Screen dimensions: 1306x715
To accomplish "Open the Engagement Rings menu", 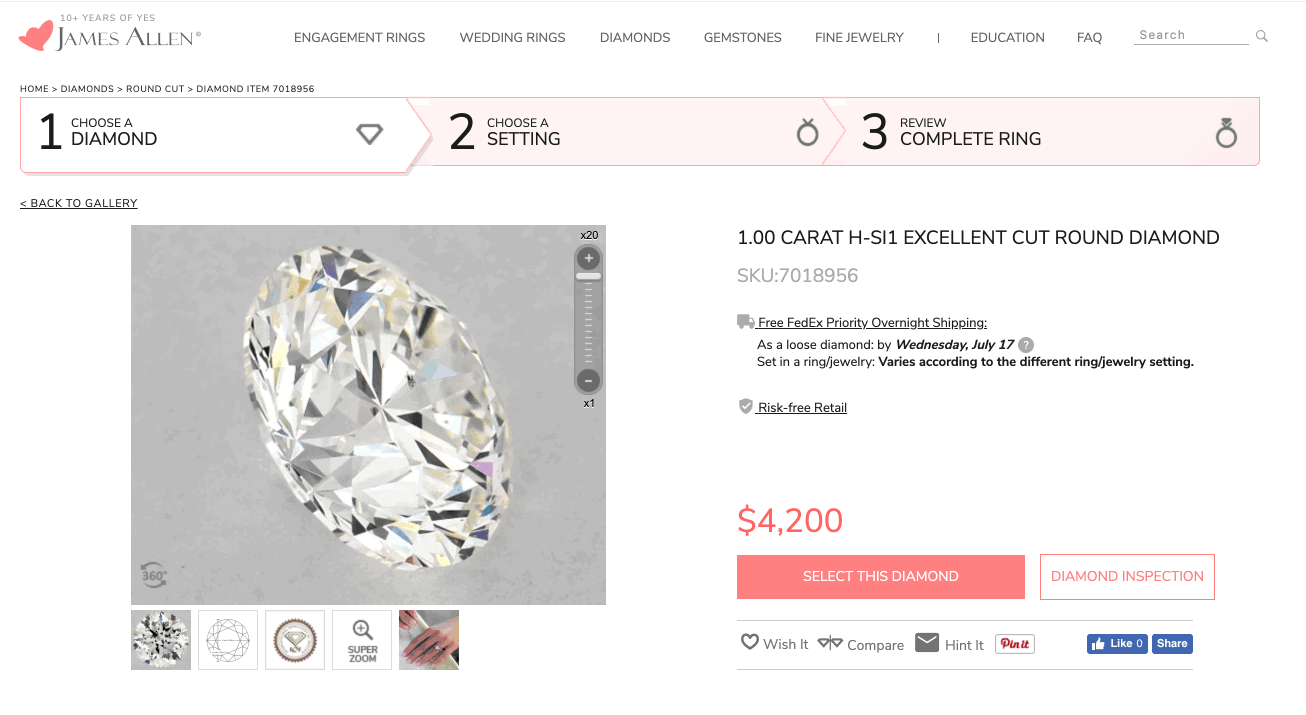I will click(x=359, y=38).
